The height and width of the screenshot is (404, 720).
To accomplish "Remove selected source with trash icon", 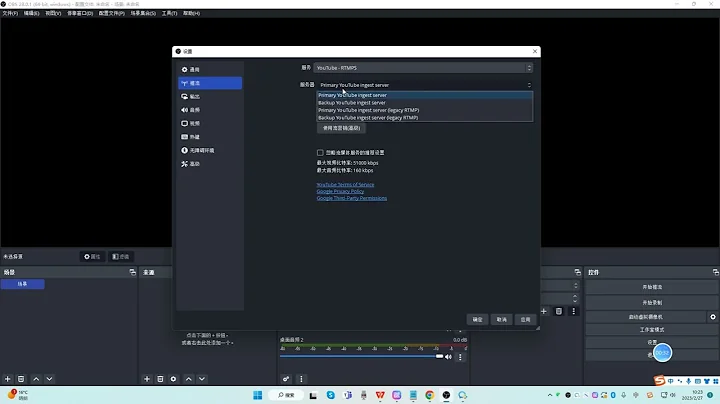I will coord(160,379).
